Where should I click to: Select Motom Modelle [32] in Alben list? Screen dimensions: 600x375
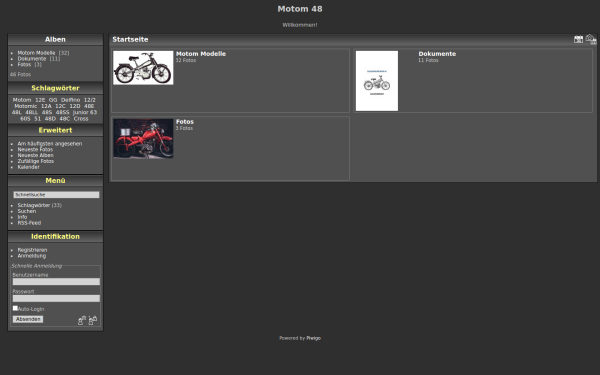click(x=36, y=53)
